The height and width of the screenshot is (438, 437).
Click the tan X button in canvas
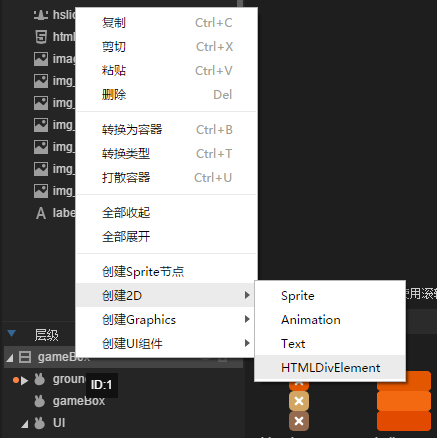click(x=299, y=401)
